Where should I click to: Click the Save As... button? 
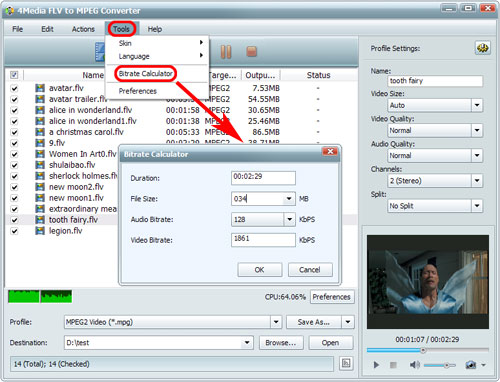(314, 322)
